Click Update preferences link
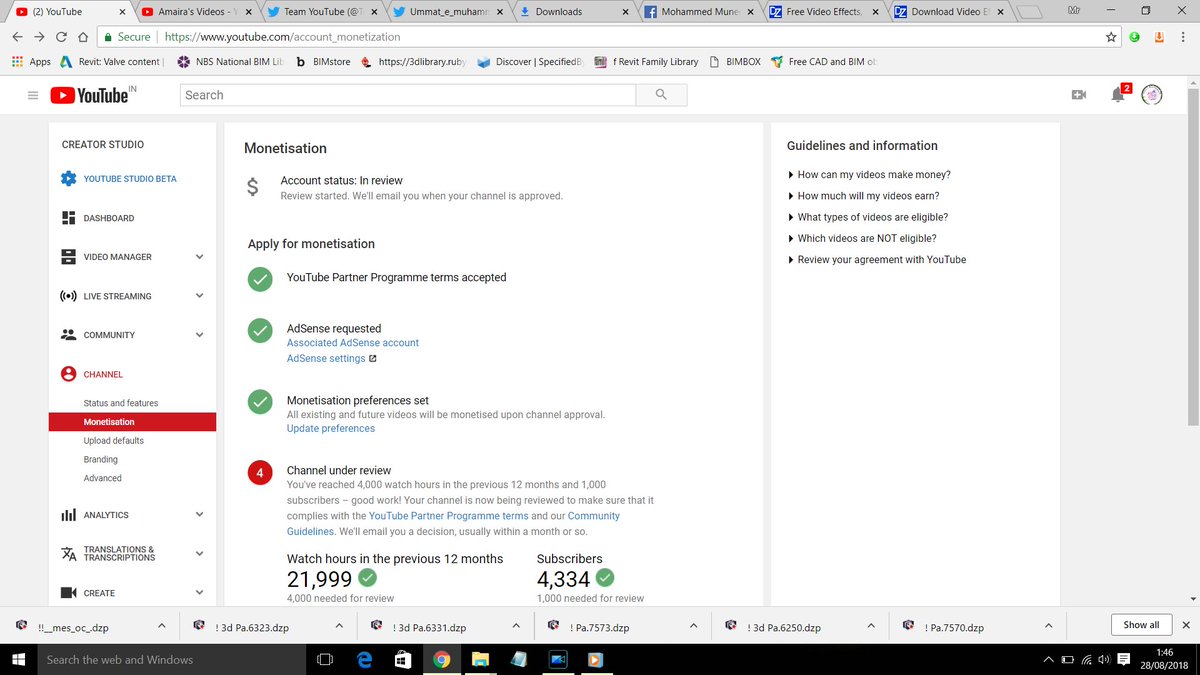 [x=331, y=428]
